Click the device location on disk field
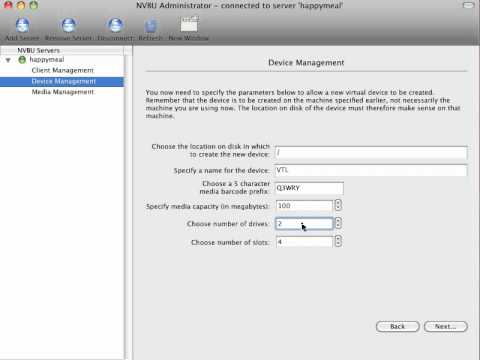The image size is (480, 360). 371,153
